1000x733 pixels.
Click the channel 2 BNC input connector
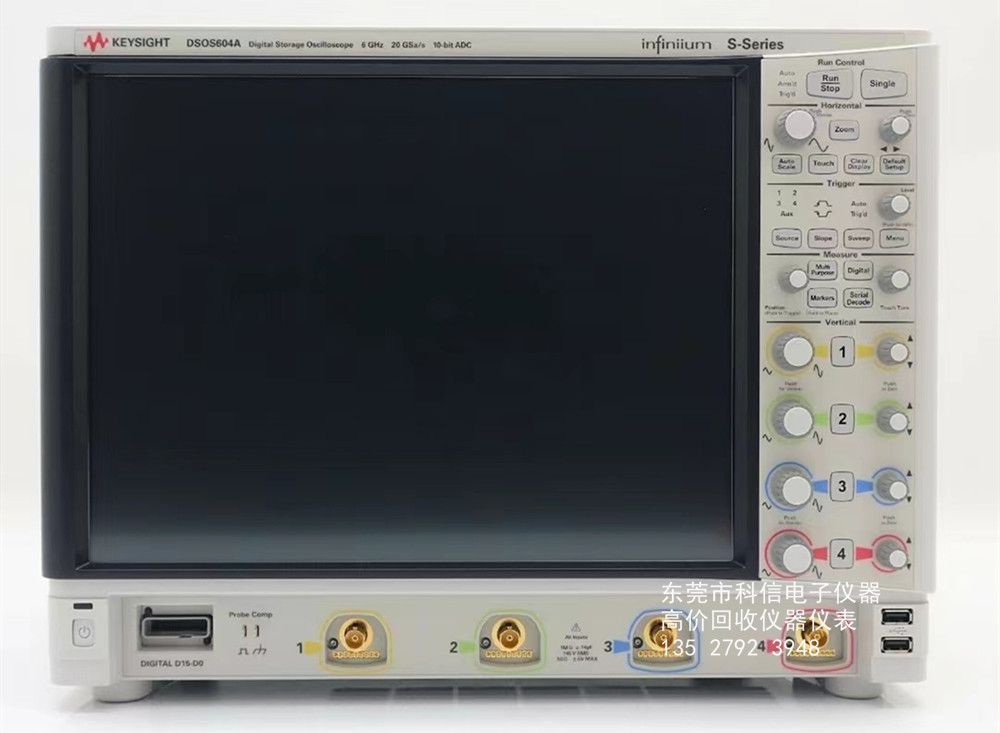[505, 635]
